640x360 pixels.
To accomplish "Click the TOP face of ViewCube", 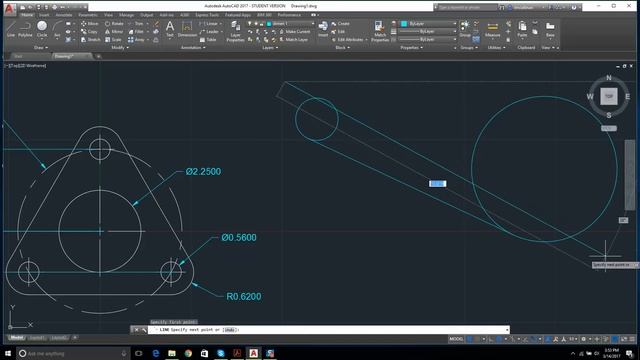I will click(x=609, y=96).
